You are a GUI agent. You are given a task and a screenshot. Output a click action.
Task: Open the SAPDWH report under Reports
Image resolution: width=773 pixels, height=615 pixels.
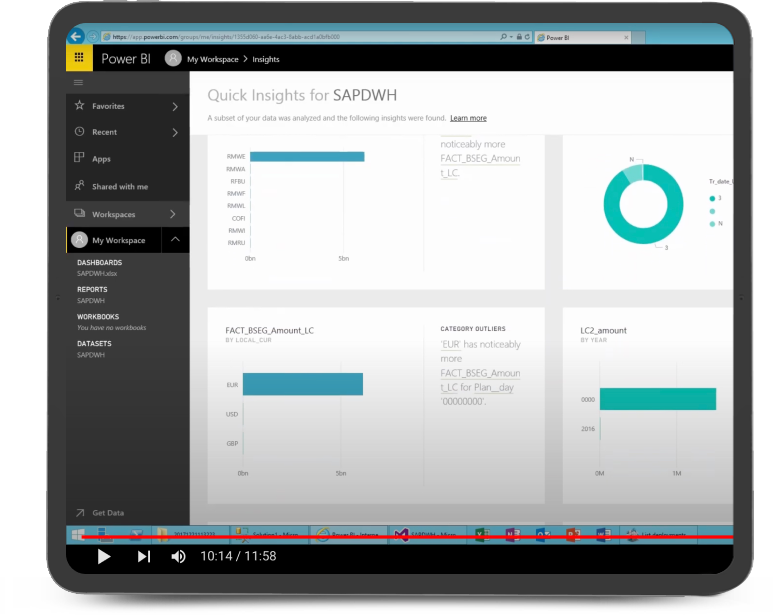pyautogui.click(x=91, y=301)
